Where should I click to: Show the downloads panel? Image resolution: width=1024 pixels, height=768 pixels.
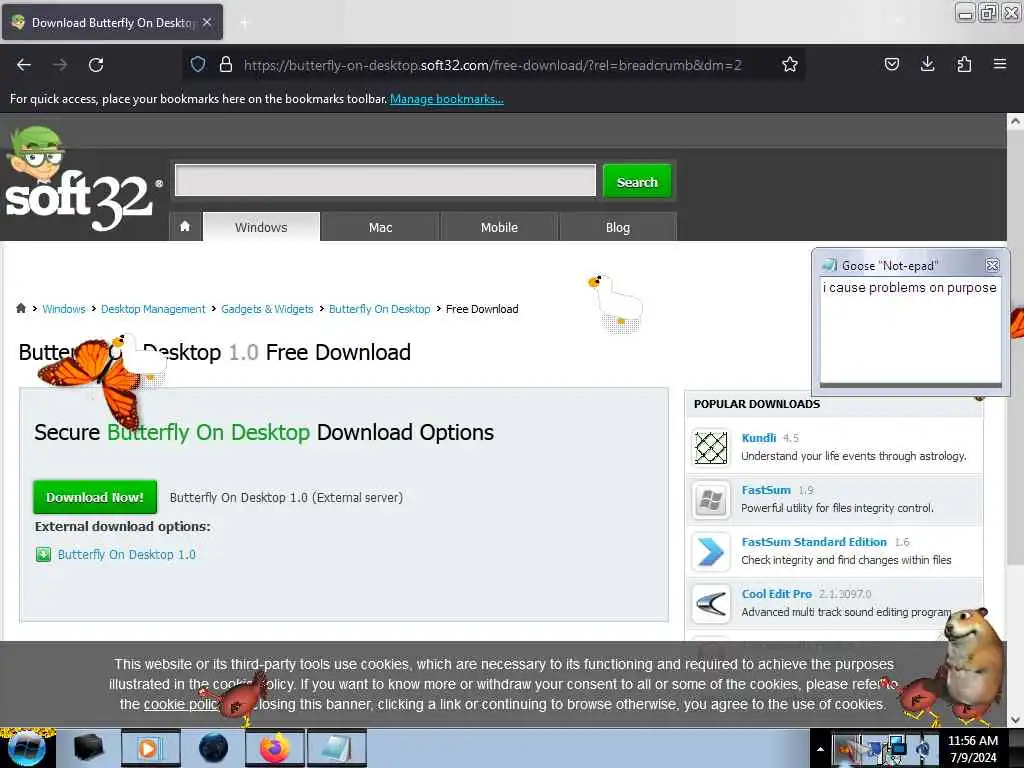tap(927, 65)
